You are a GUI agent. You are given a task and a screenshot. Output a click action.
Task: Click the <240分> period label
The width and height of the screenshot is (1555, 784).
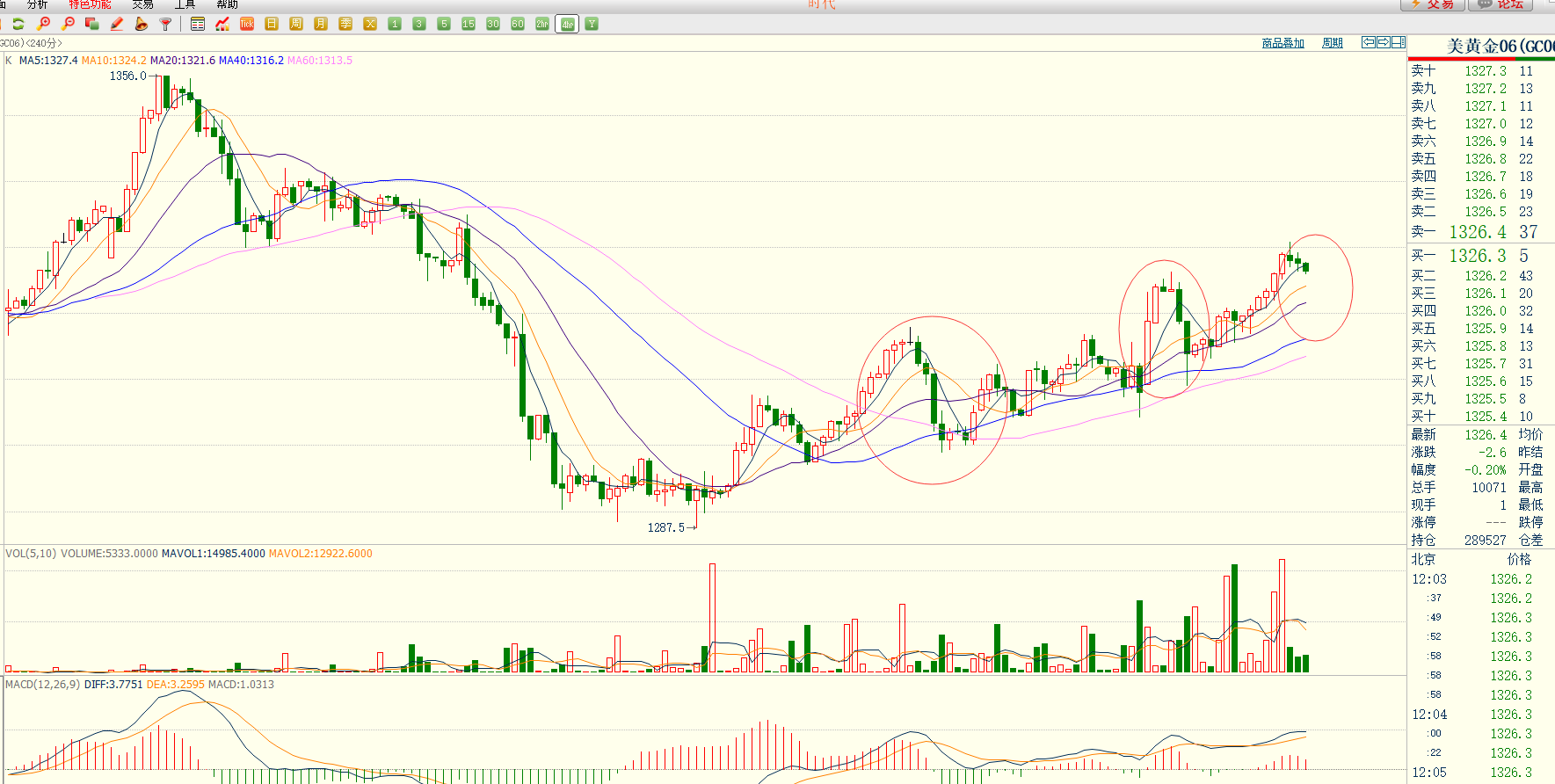pos(43,43)
